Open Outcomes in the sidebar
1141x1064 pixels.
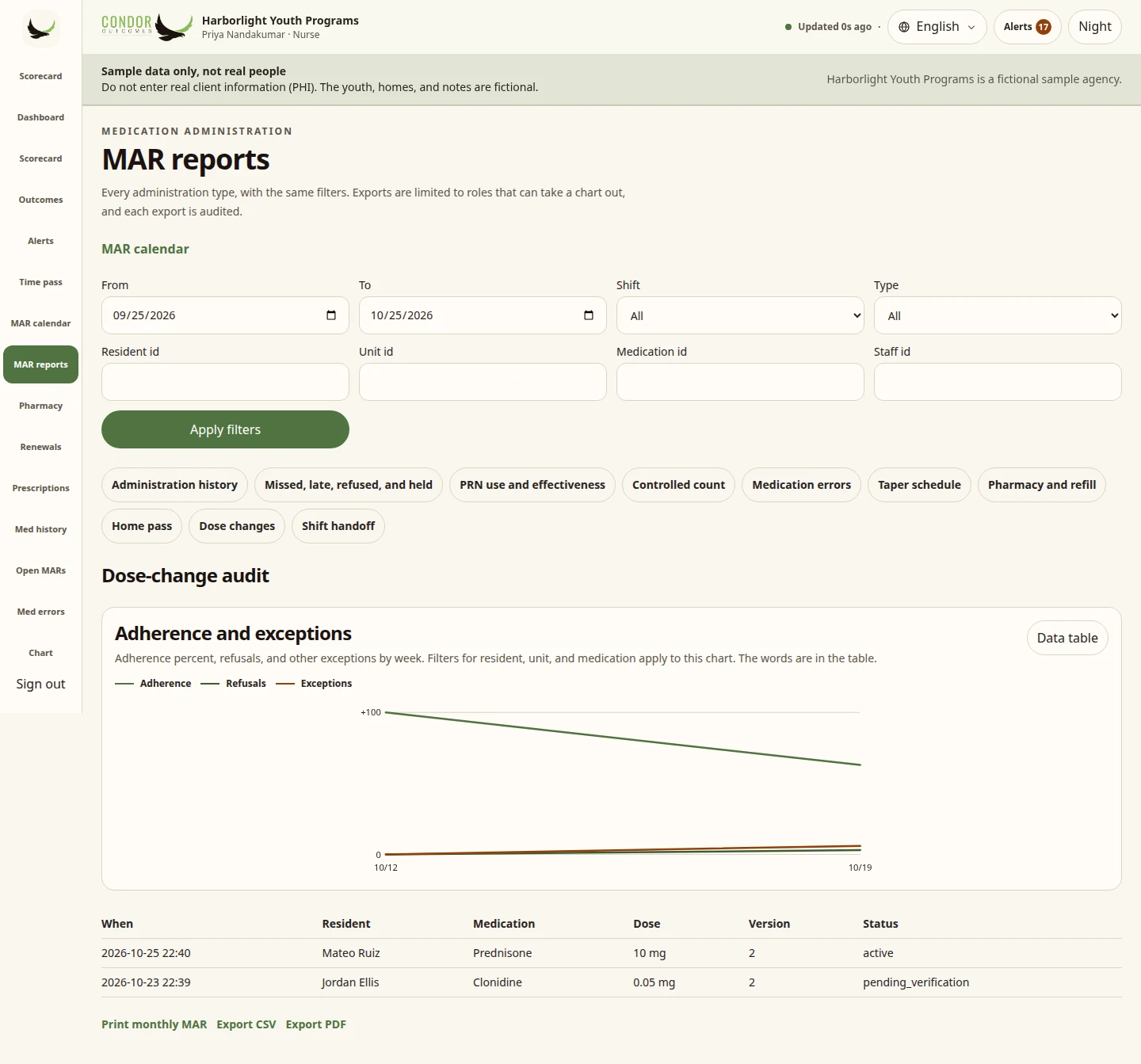pyautogui.click(x=40, y=200)
